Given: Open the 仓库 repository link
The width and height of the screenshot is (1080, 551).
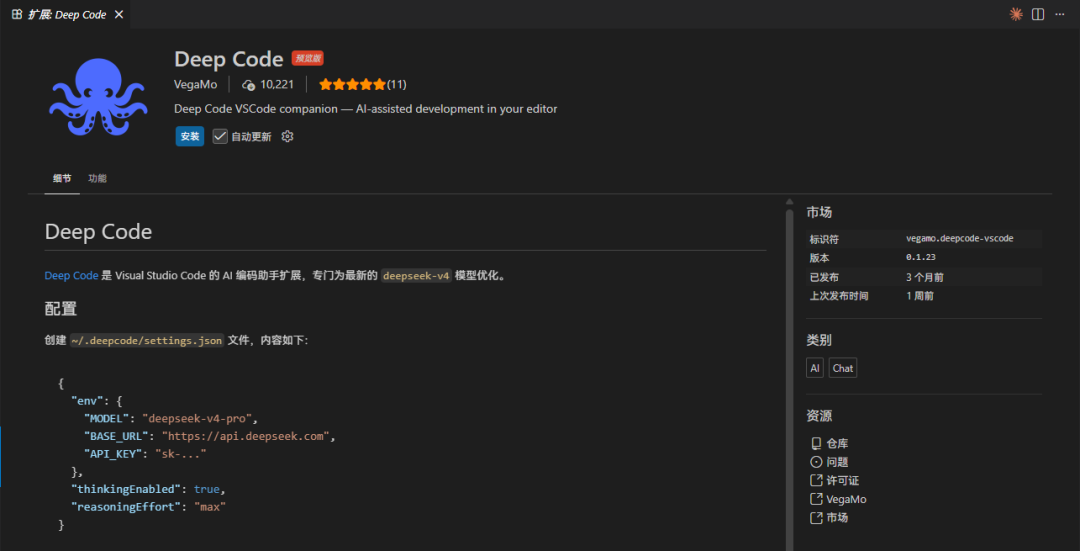Looking at the screenshot, I should [837, 444].
